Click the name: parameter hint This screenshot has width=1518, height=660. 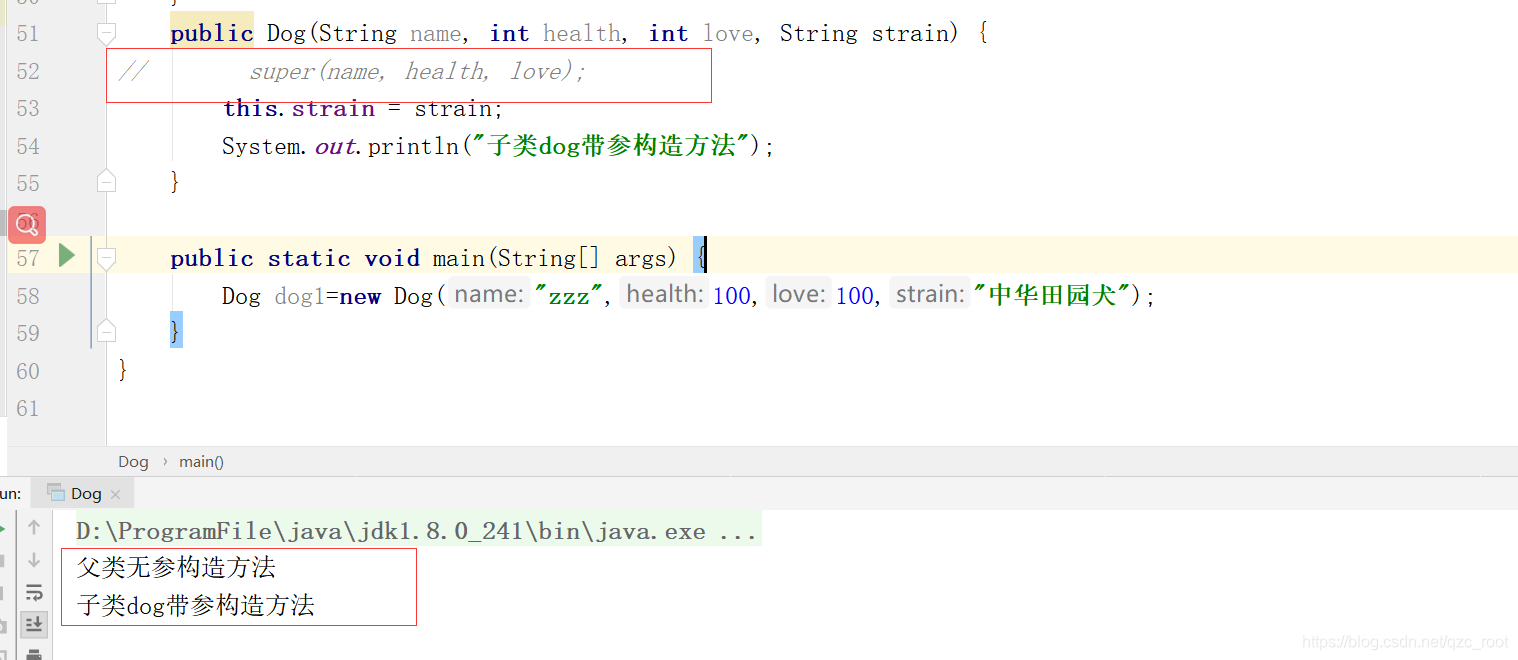(x=488, y=295)
